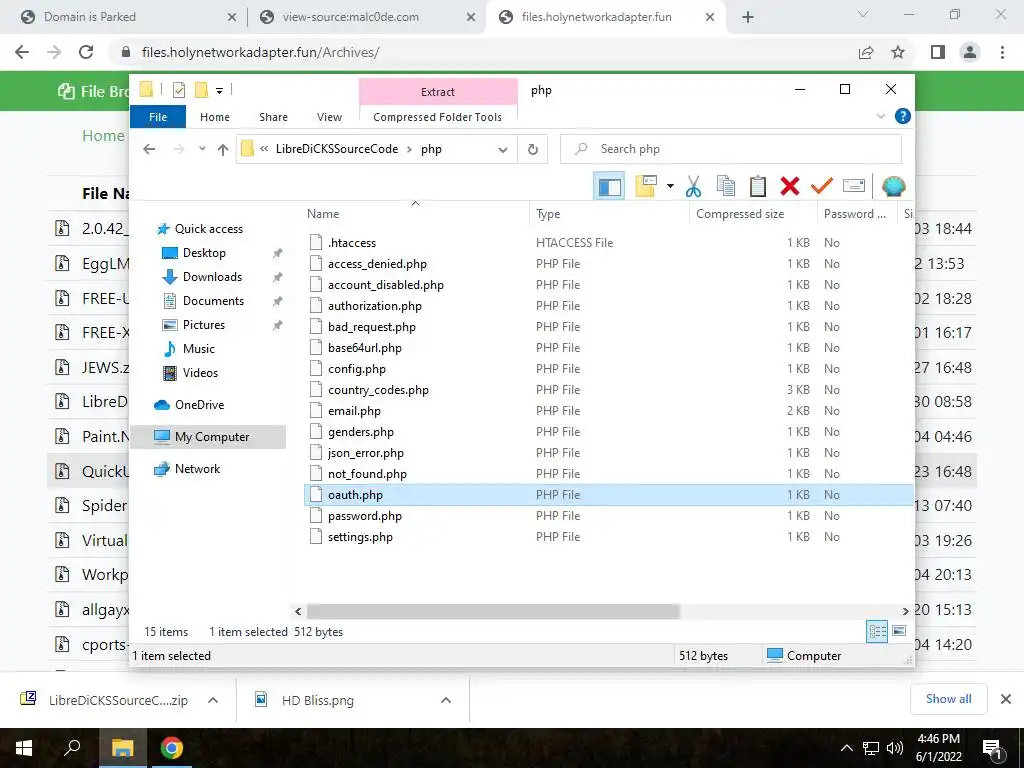Click the Cut scissors icon in Explorer toolbar
This screenshot has width=1024, height=768.
coord(693,187)
